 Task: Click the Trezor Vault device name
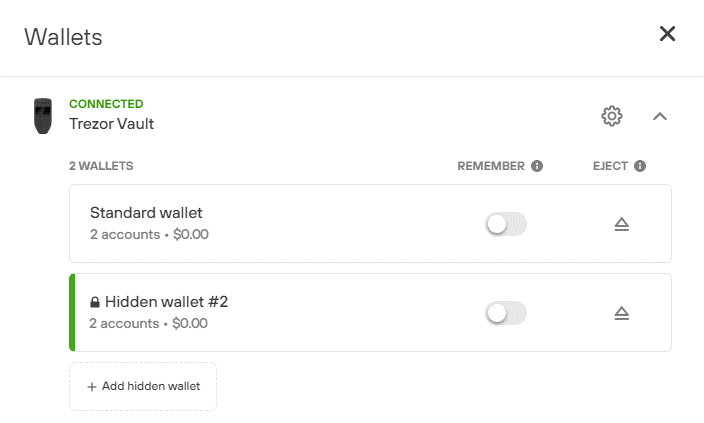[111, 124]
